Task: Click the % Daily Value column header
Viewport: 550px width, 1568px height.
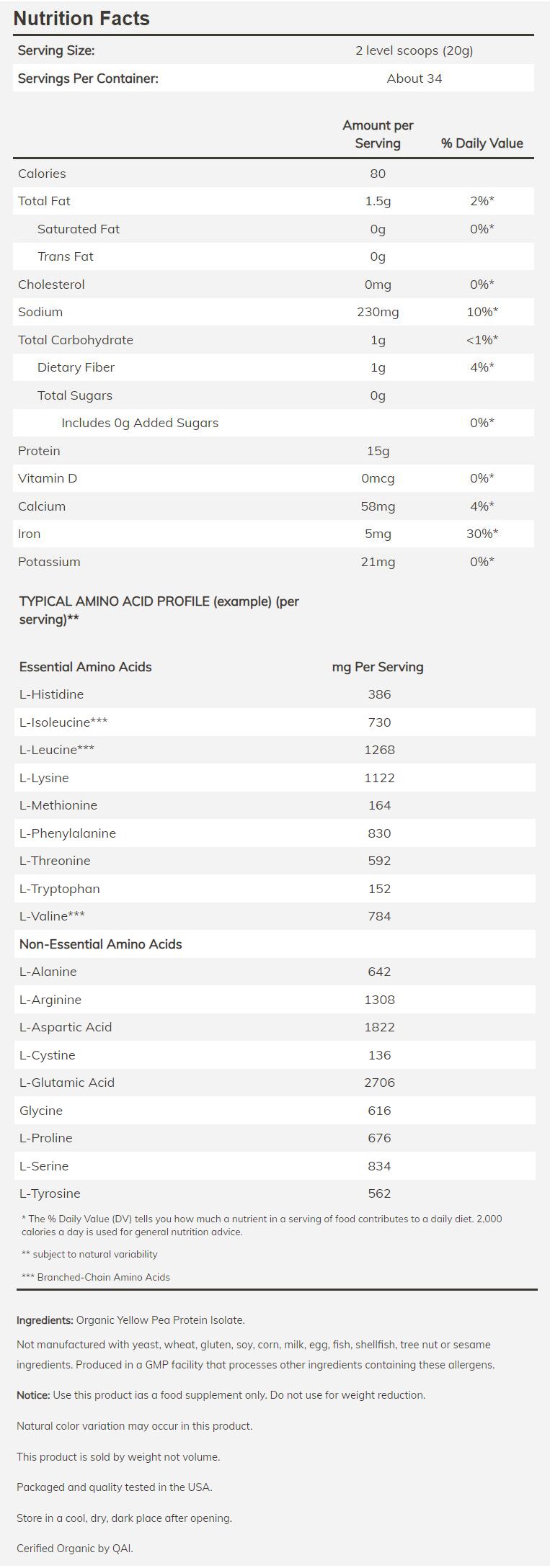Action: tap(482, 143)
